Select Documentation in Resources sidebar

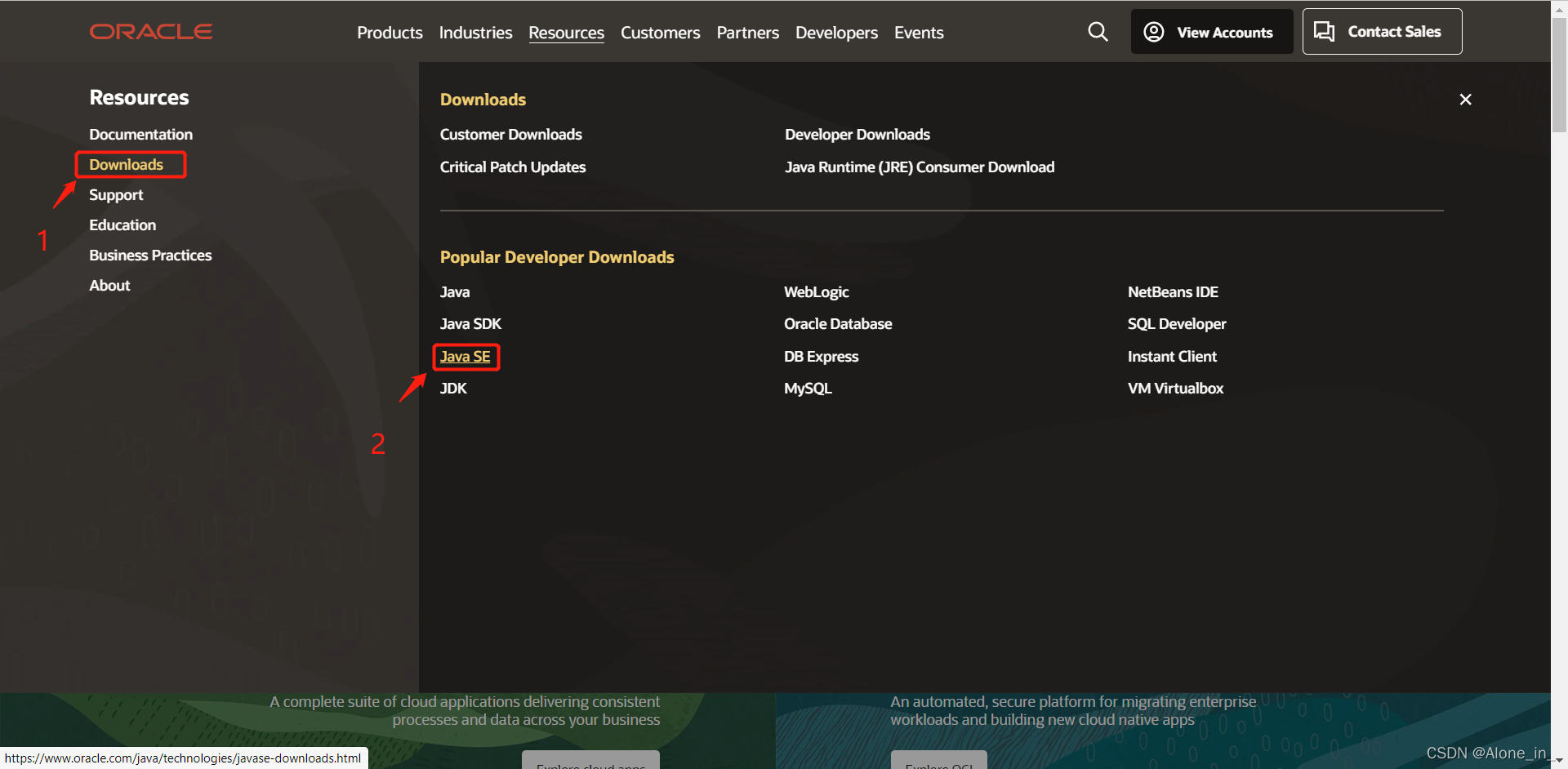pyautogui.click(x=140, y=134)
